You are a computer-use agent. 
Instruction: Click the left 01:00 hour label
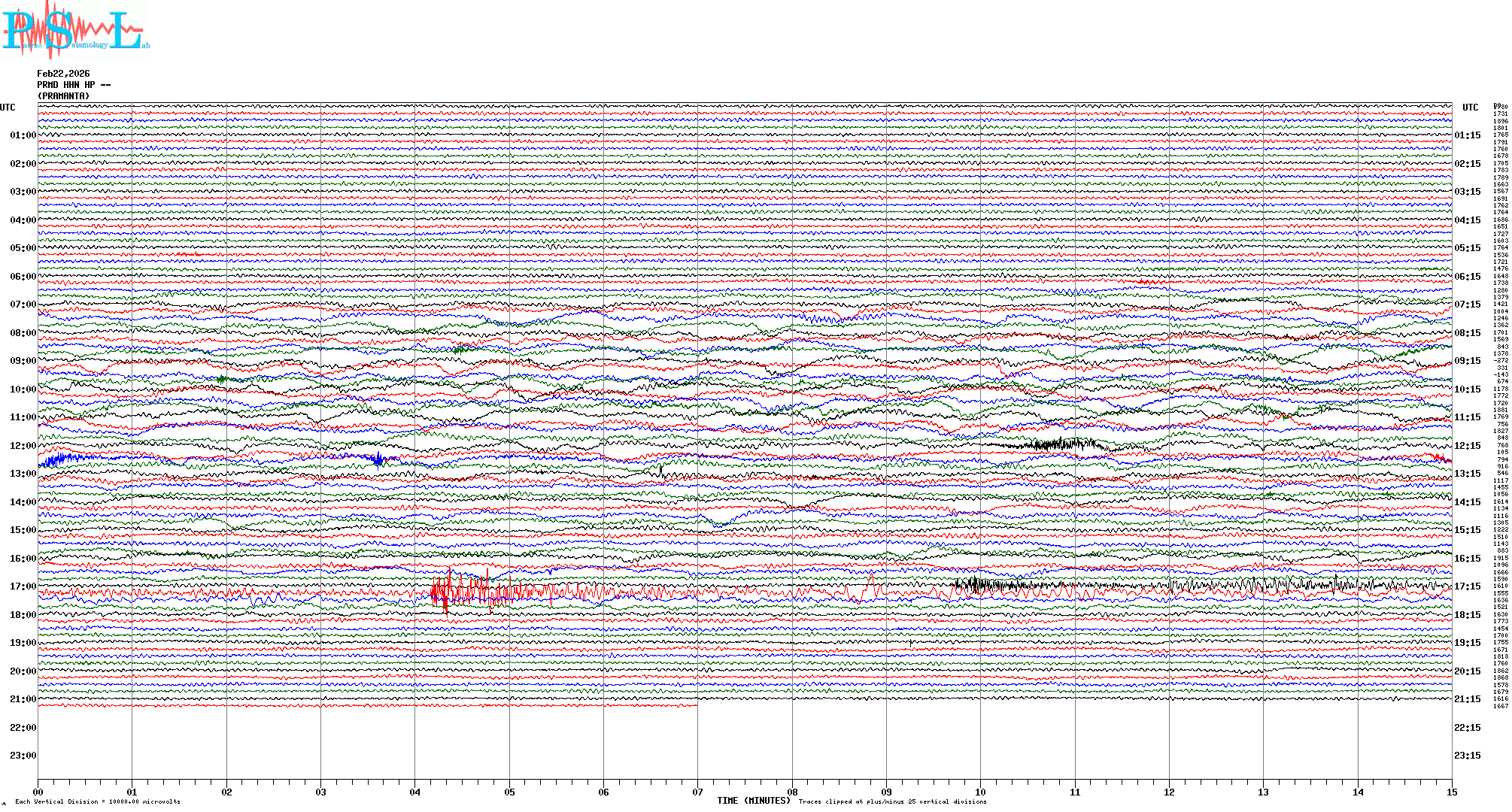(x=23, y=135)
